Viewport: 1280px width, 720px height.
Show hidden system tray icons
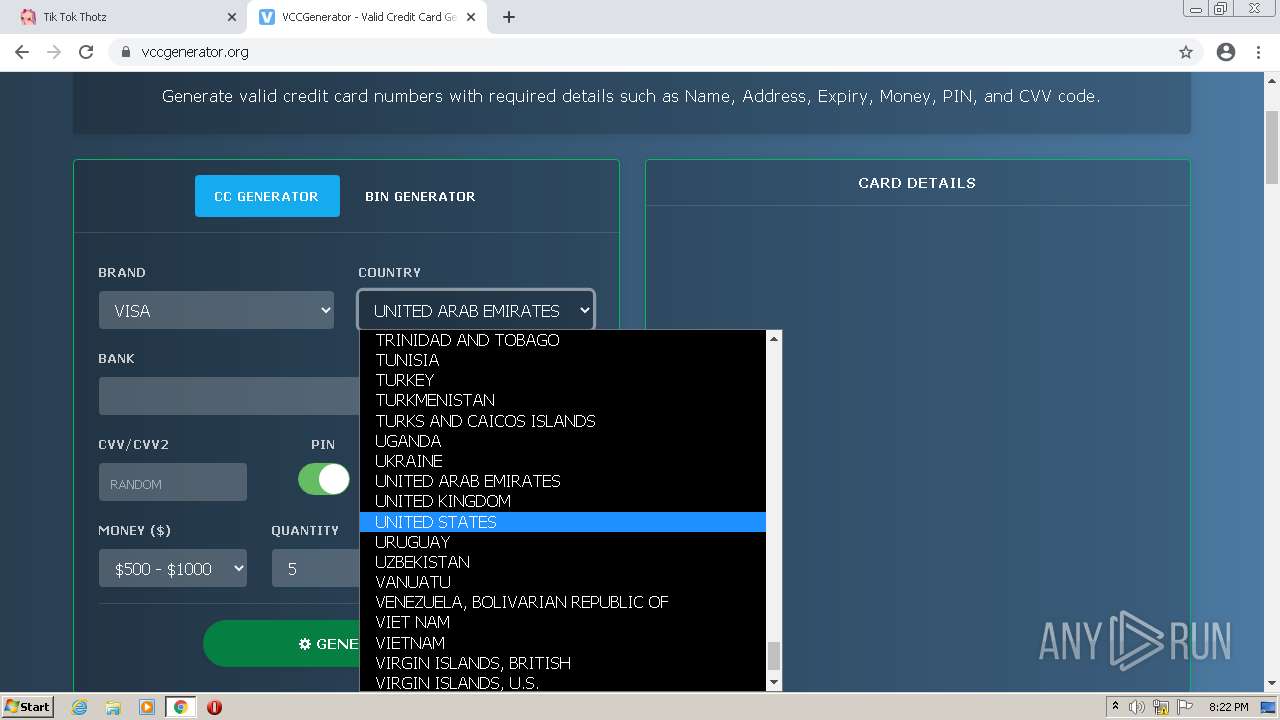click(x=1114, y=707)
